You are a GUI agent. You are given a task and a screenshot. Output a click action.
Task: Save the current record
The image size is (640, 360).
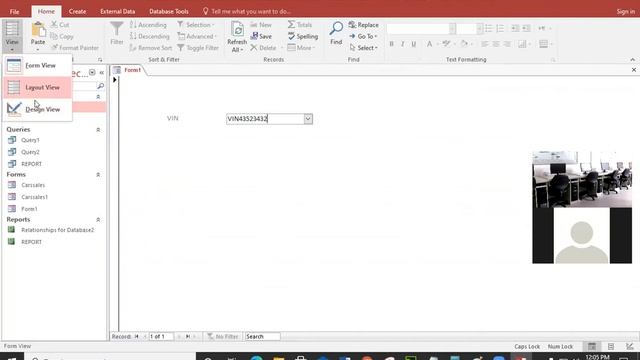261,36
